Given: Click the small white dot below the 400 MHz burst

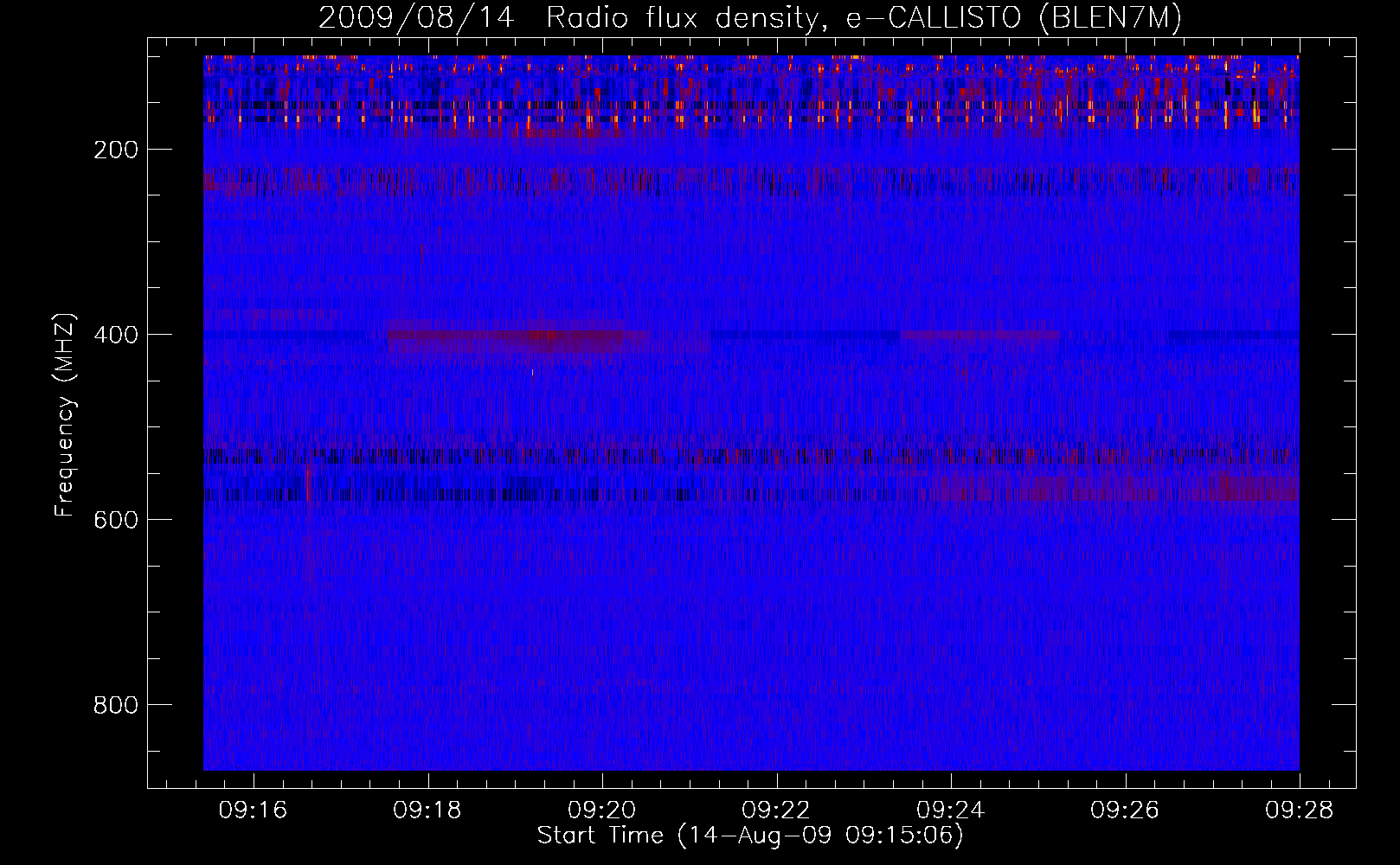Looking at the screenshot, I should [x=532, y=372].
